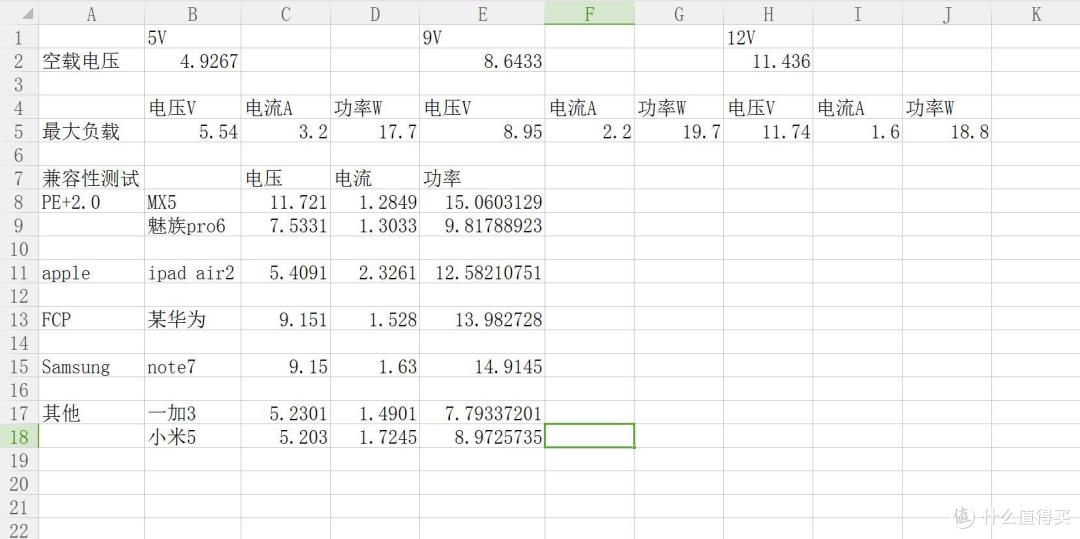Click the PE+2.0 cell

[x=92, y=202]
